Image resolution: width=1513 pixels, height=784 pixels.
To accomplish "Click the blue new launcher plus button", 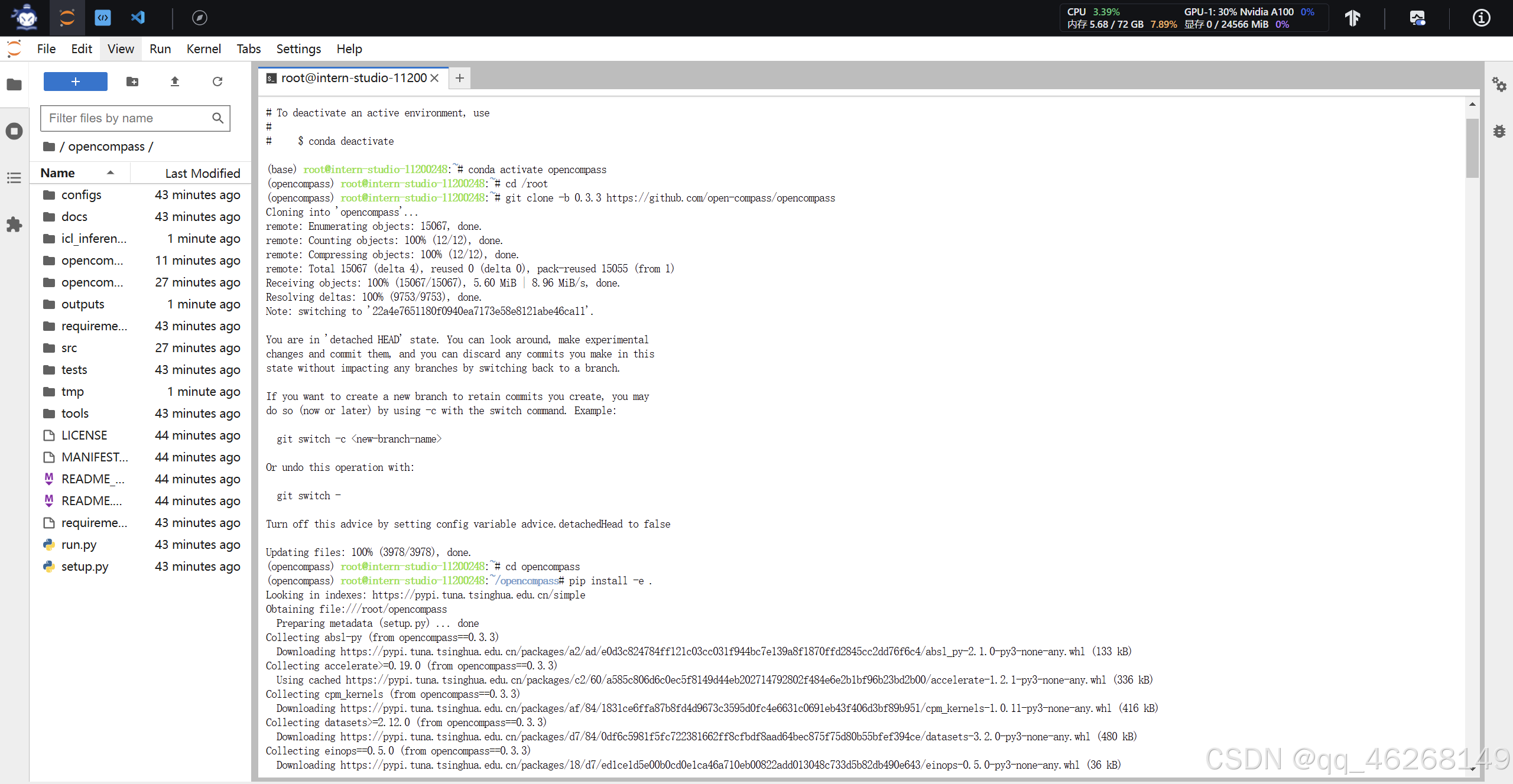I will [76, 82].
